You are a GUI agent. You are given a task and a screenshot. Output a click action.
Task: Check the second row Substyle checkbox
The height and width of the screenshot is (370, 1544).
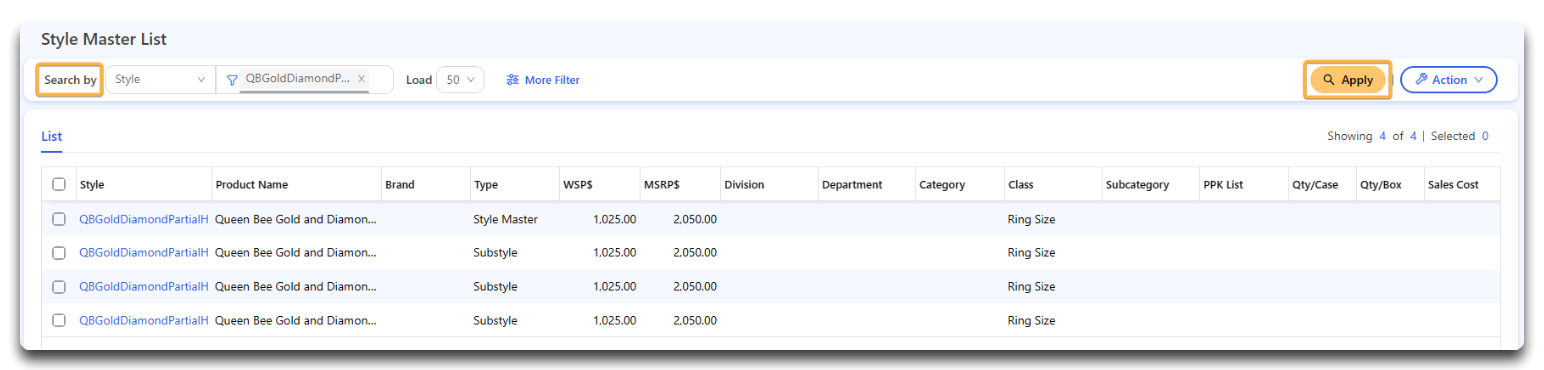[x=59, y=253]
